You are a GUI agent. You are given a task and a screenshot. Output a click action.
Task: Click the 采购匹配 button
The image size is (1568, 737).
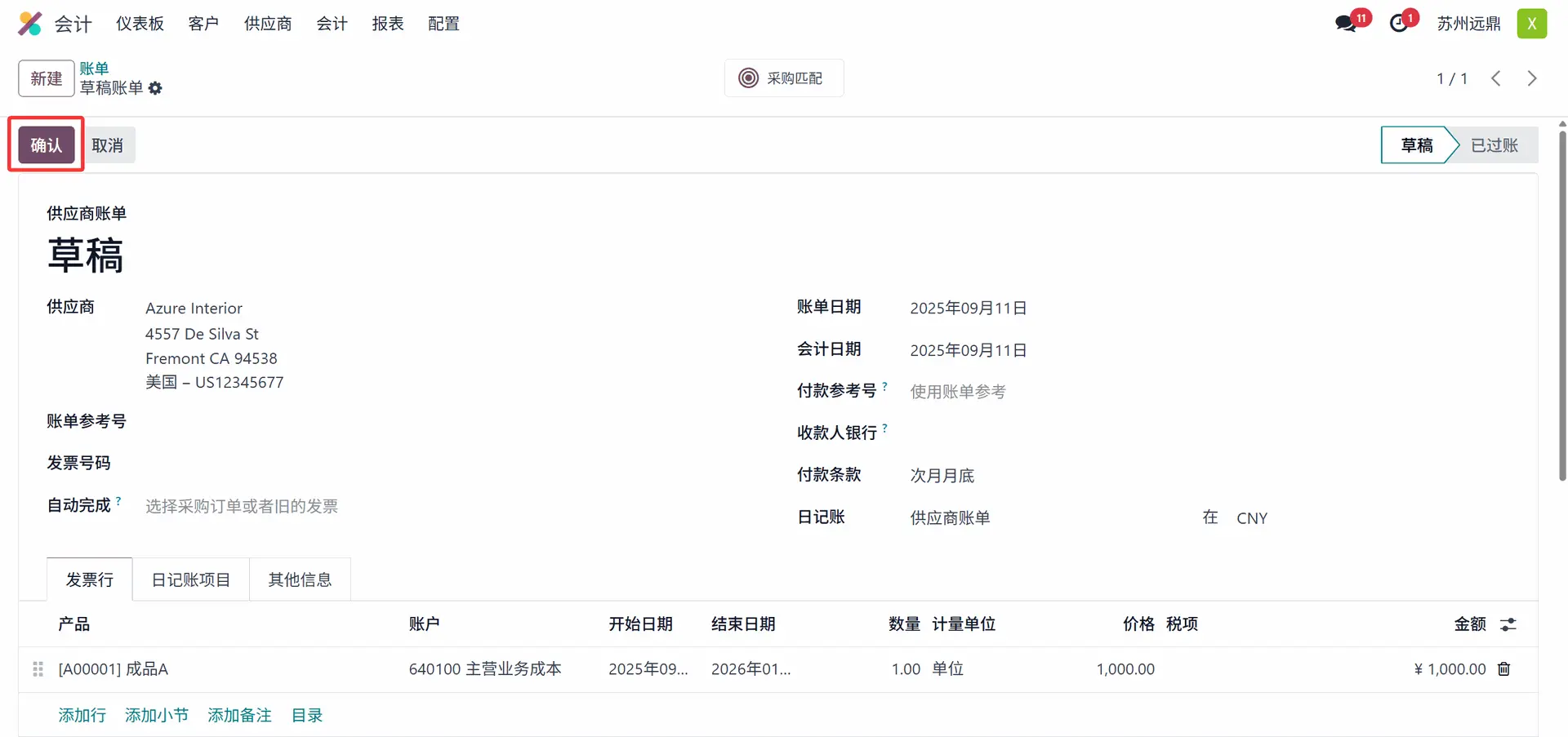point(783,78)
